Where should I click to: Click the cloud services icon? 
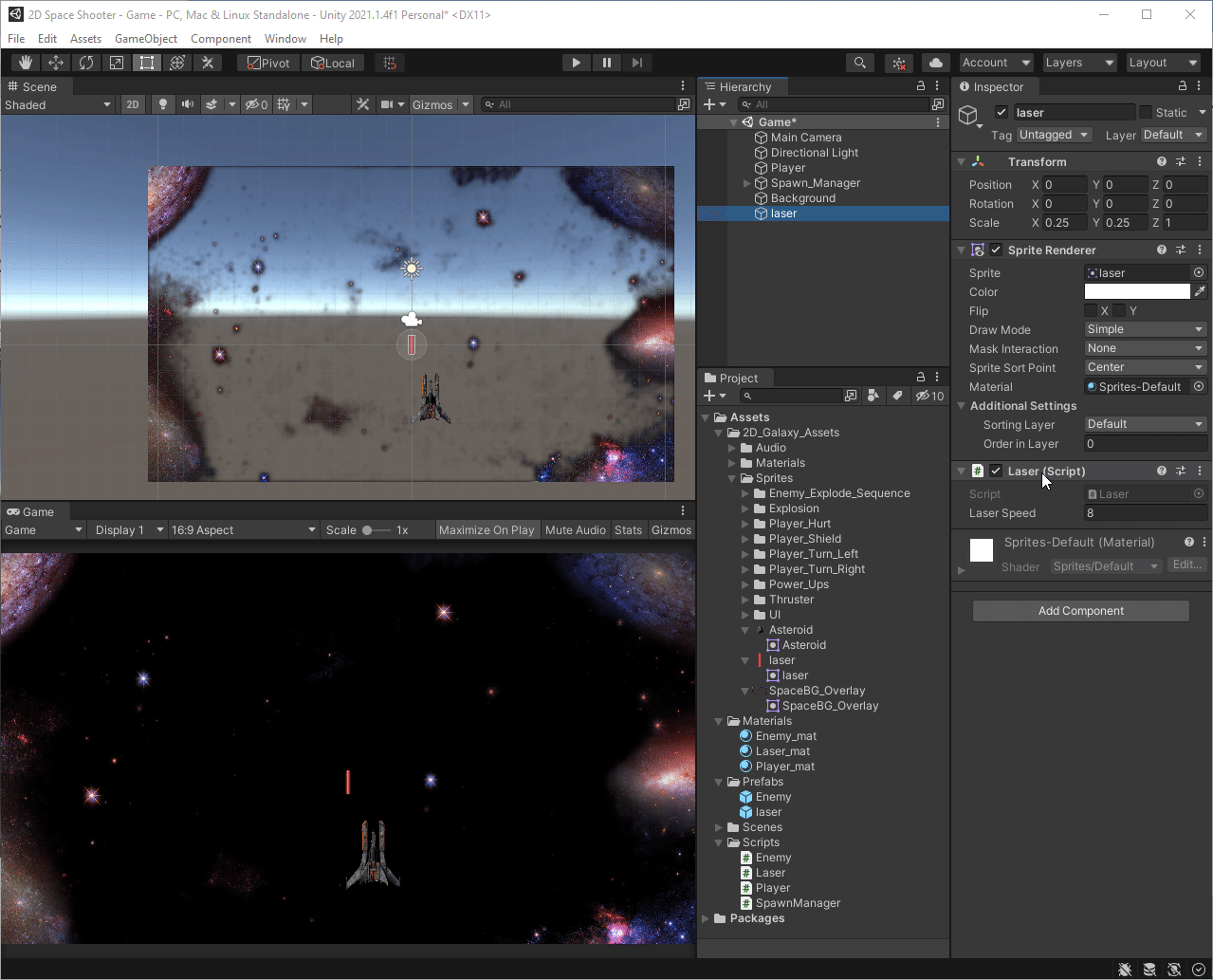pos(936,63)
